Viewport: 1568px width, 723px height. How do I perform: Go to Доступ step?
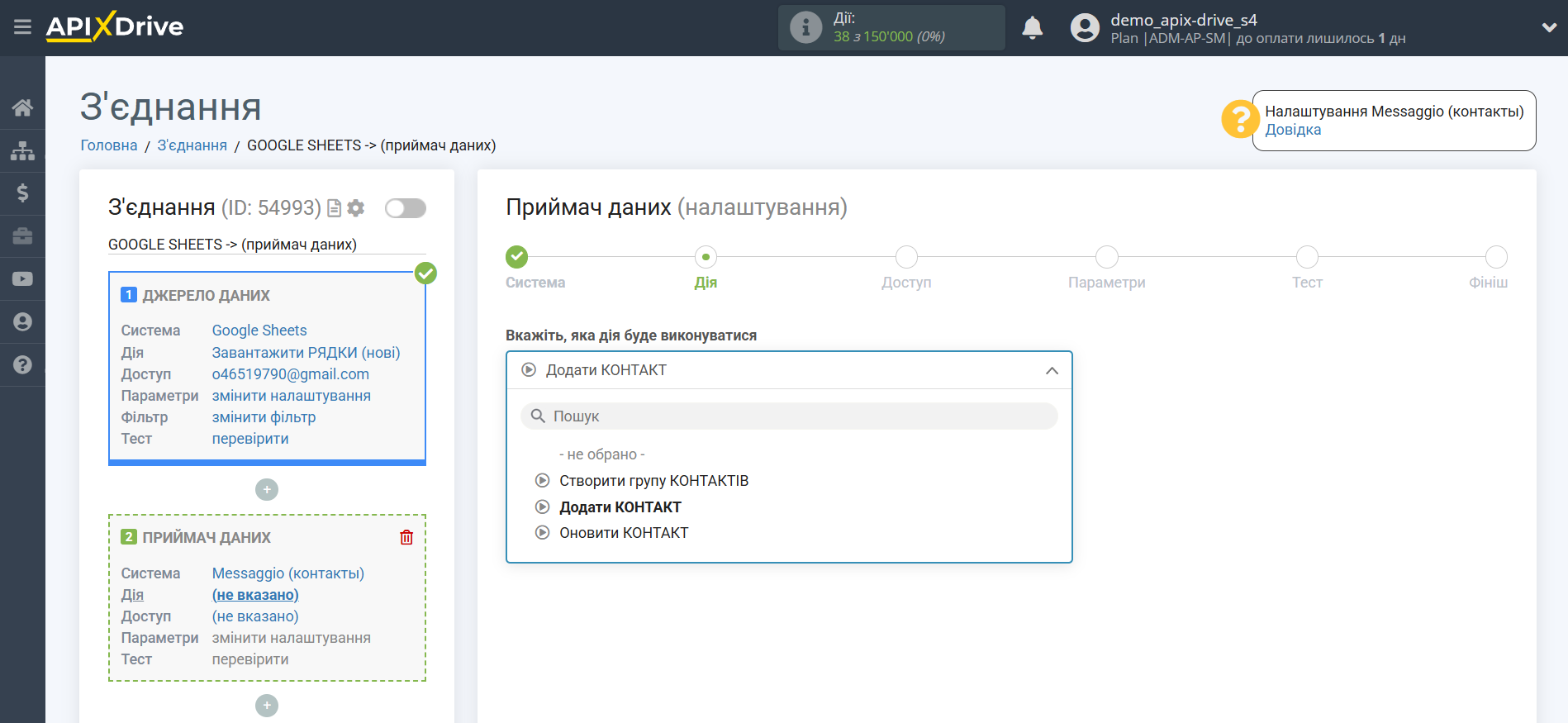[x=906, y=257]
